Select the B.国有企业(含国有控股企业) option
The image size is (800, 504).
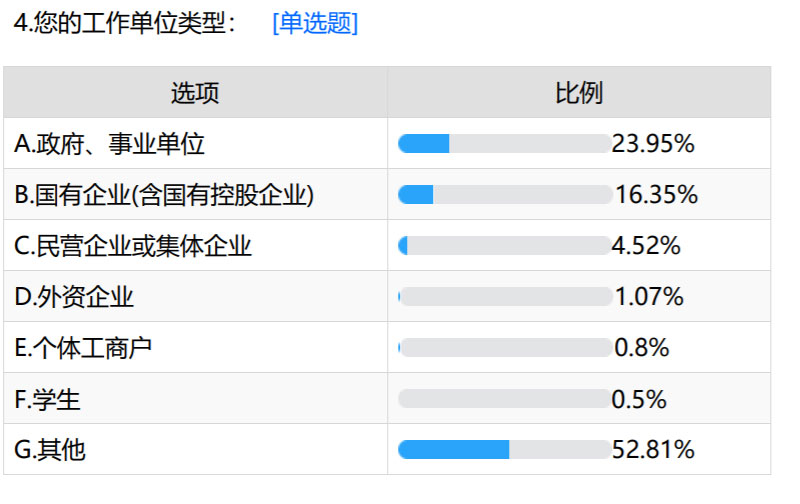pyautogui.click(x=165, y=195)
